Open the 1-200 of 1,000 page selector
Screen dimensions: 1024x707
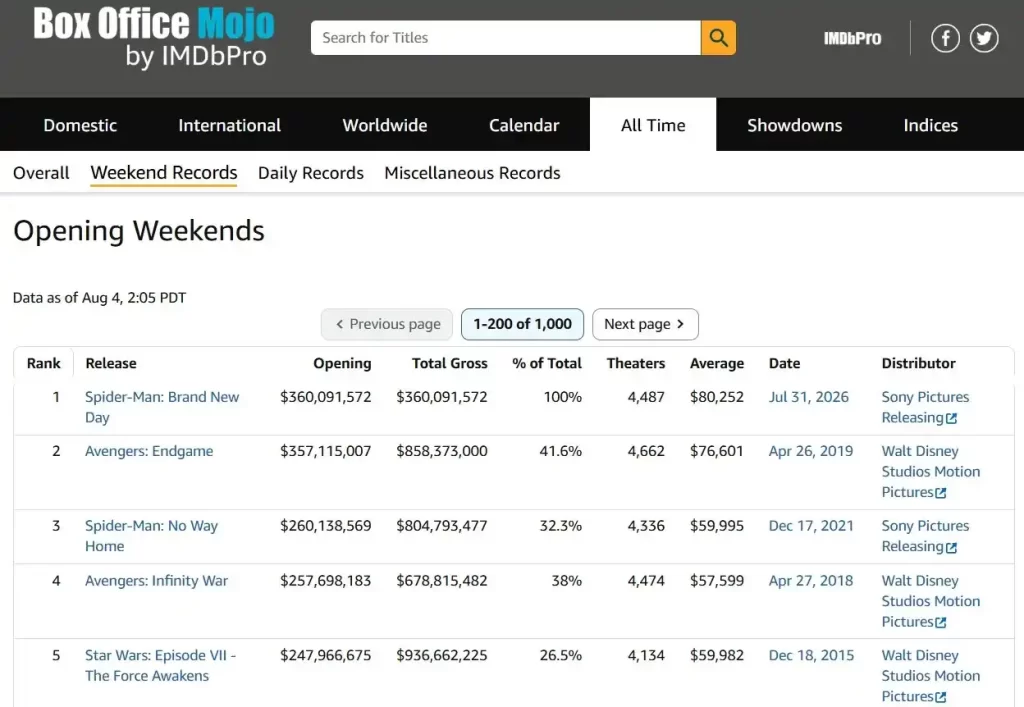click(x=522, y=324)
